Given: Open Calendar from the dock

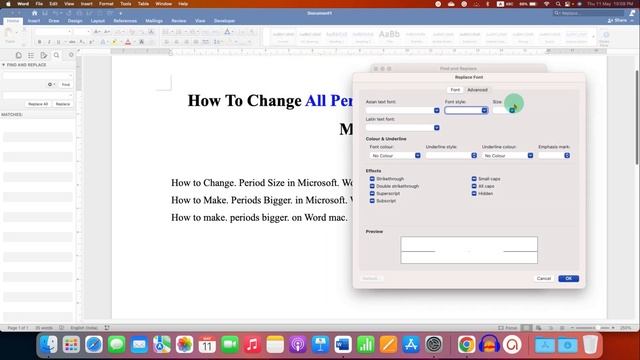Looking at the screenshot, I should (x=207, y=344).
